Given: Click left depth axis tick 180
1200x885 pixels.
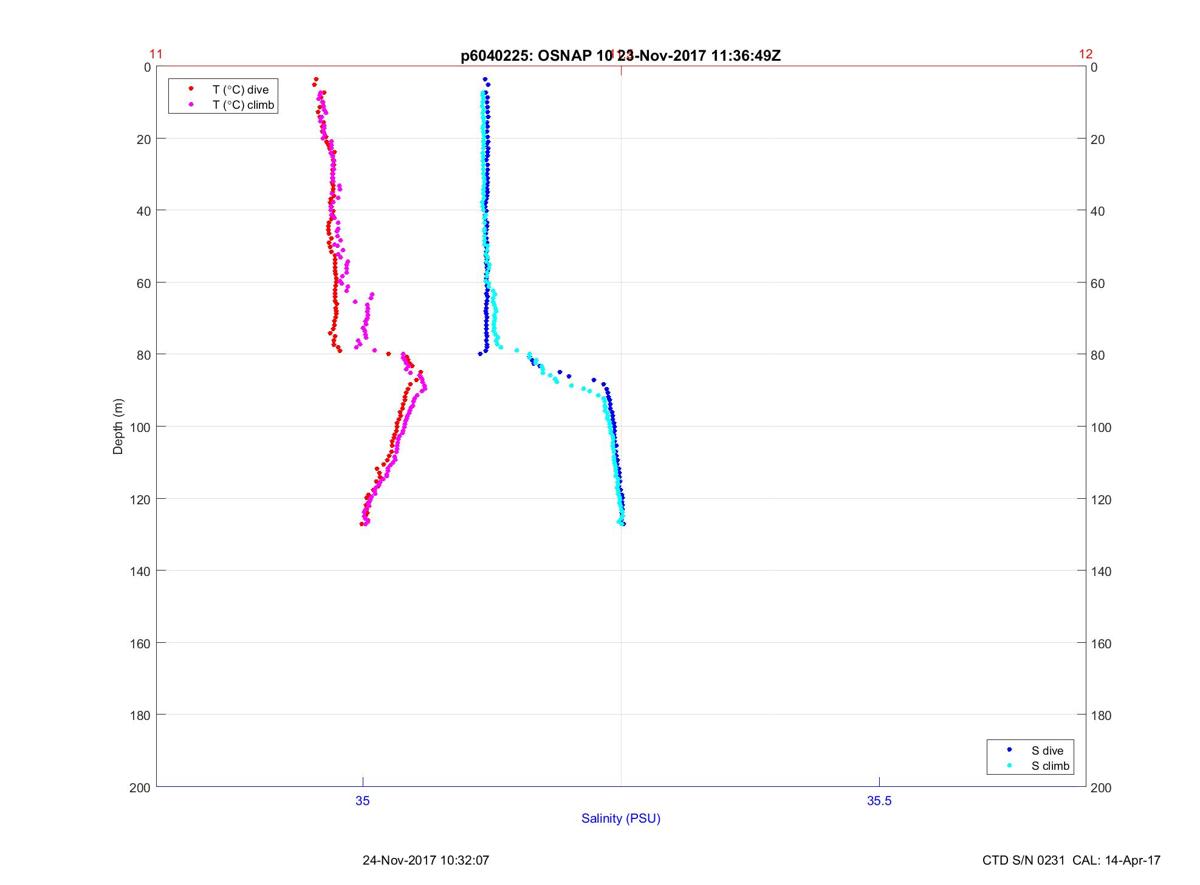Looking at the screenshot, I should click(x=141, y=715).
